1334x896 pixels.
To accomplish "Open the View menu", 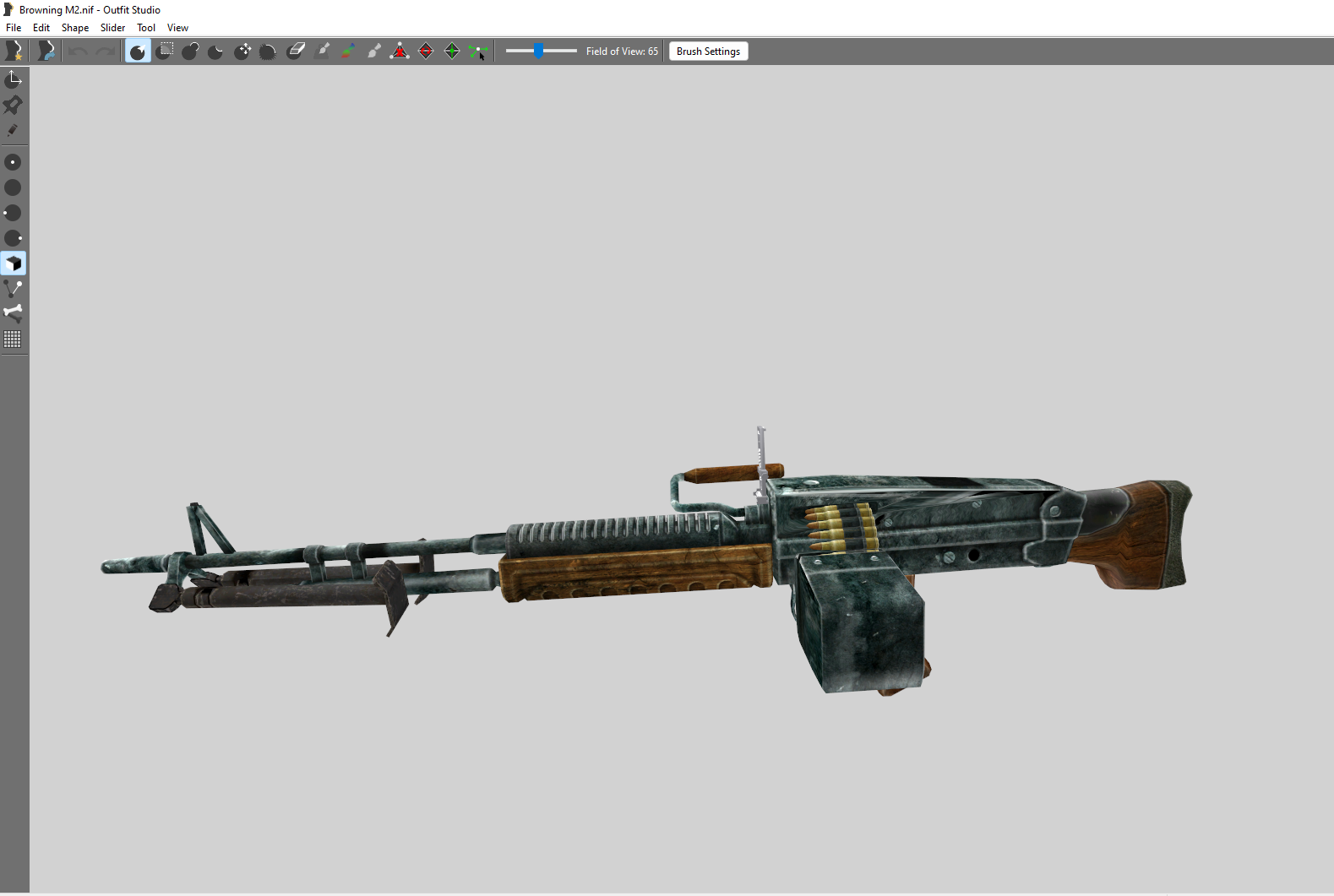I will [177, 28].
